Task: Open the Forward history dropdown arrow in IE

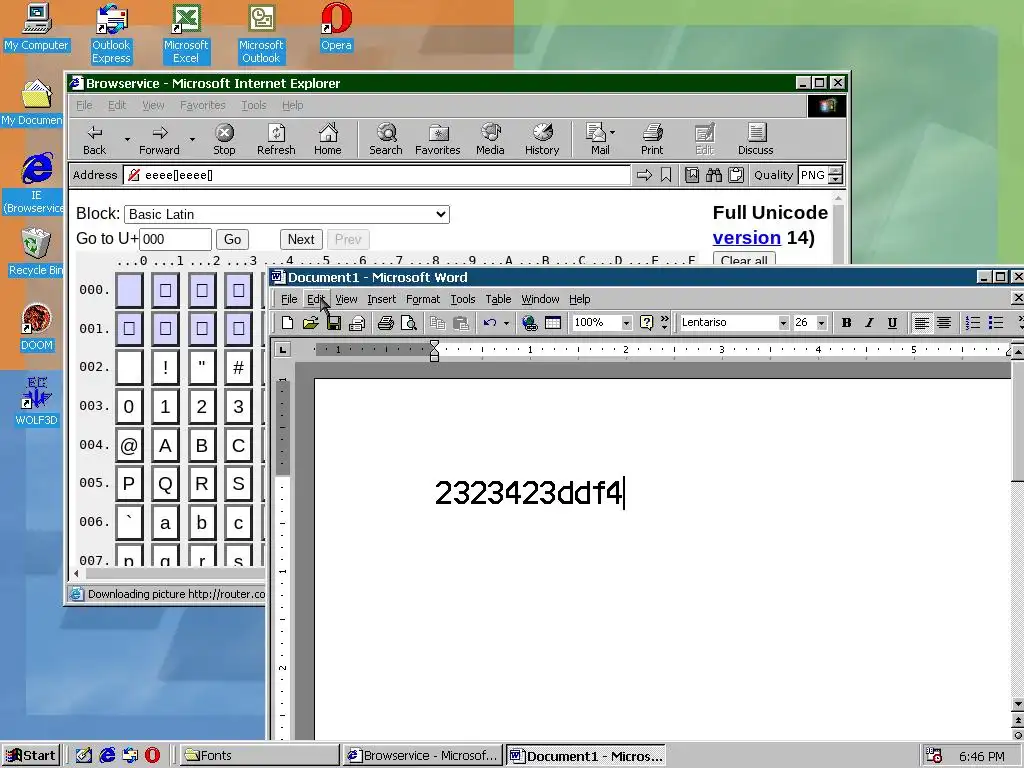Action: (x=192, y=139)
